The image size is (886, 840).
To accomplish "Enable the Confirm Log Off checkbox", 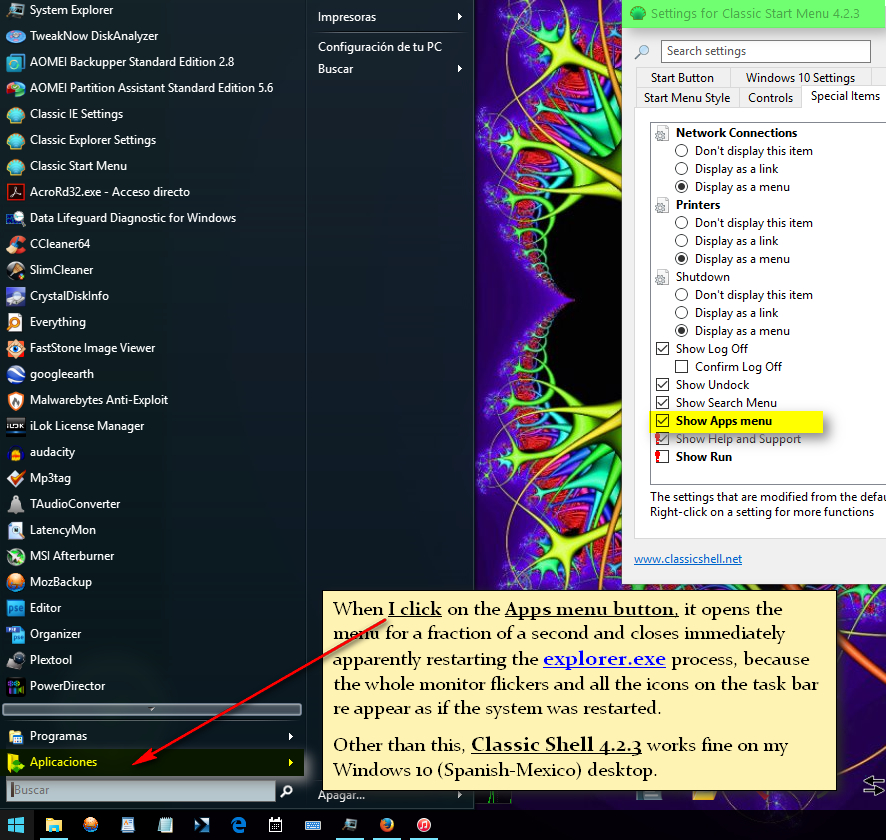I will click(681, 367).
